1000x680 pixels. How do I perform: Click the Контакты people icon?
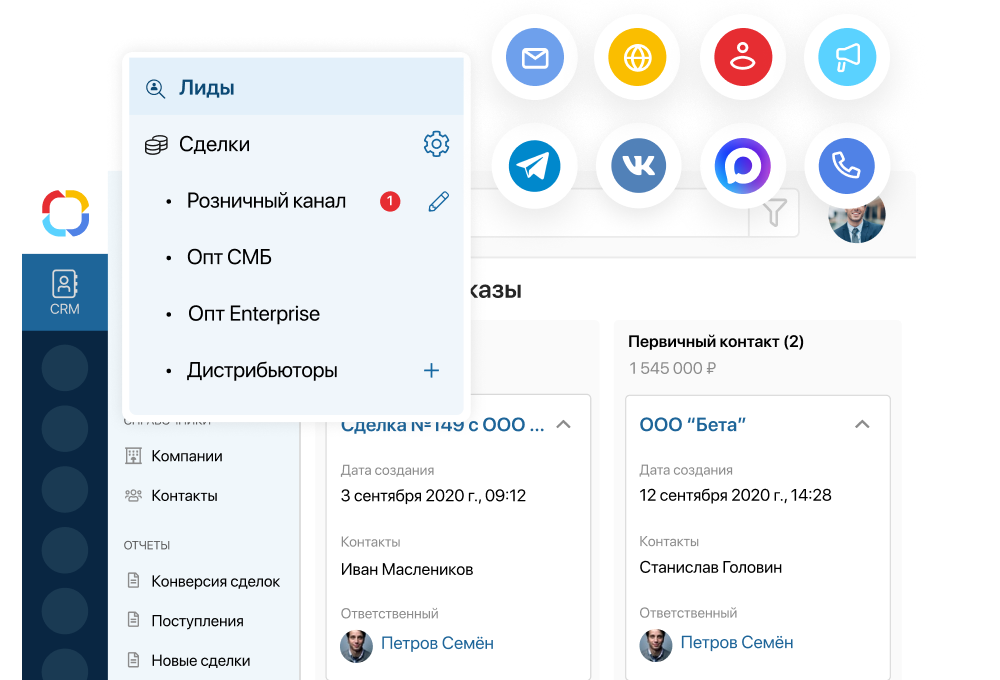point(133,495)
